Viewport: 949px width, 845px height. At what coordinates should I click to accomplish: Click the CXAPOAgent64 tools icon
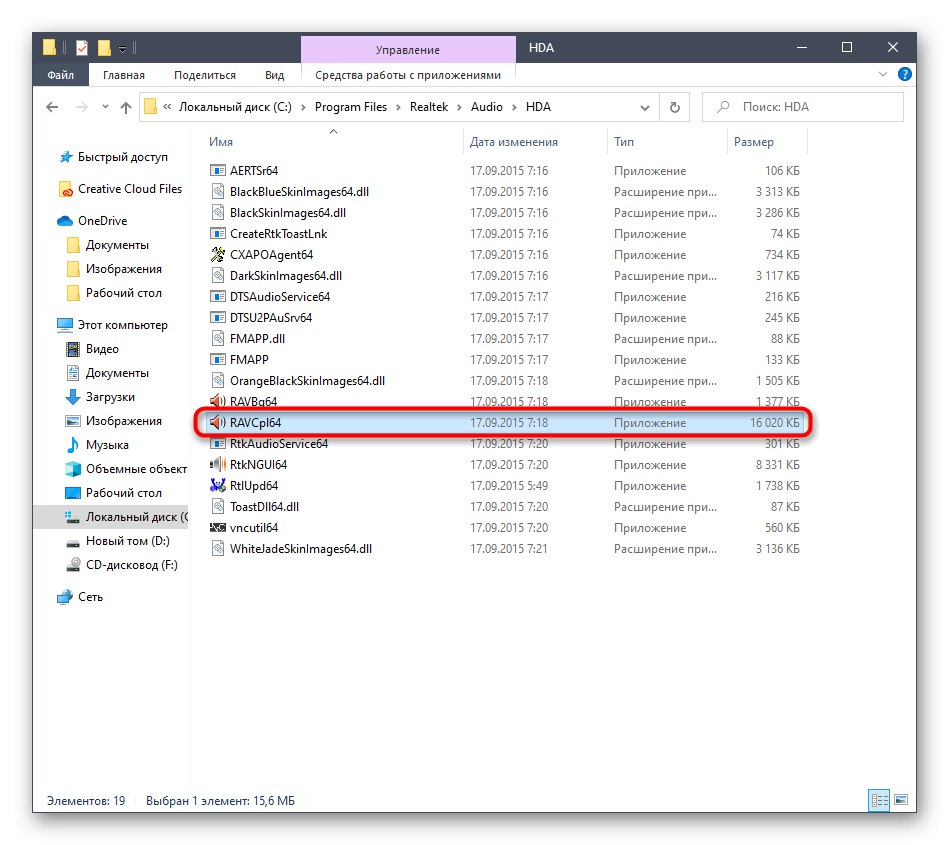tap(217, 255)
